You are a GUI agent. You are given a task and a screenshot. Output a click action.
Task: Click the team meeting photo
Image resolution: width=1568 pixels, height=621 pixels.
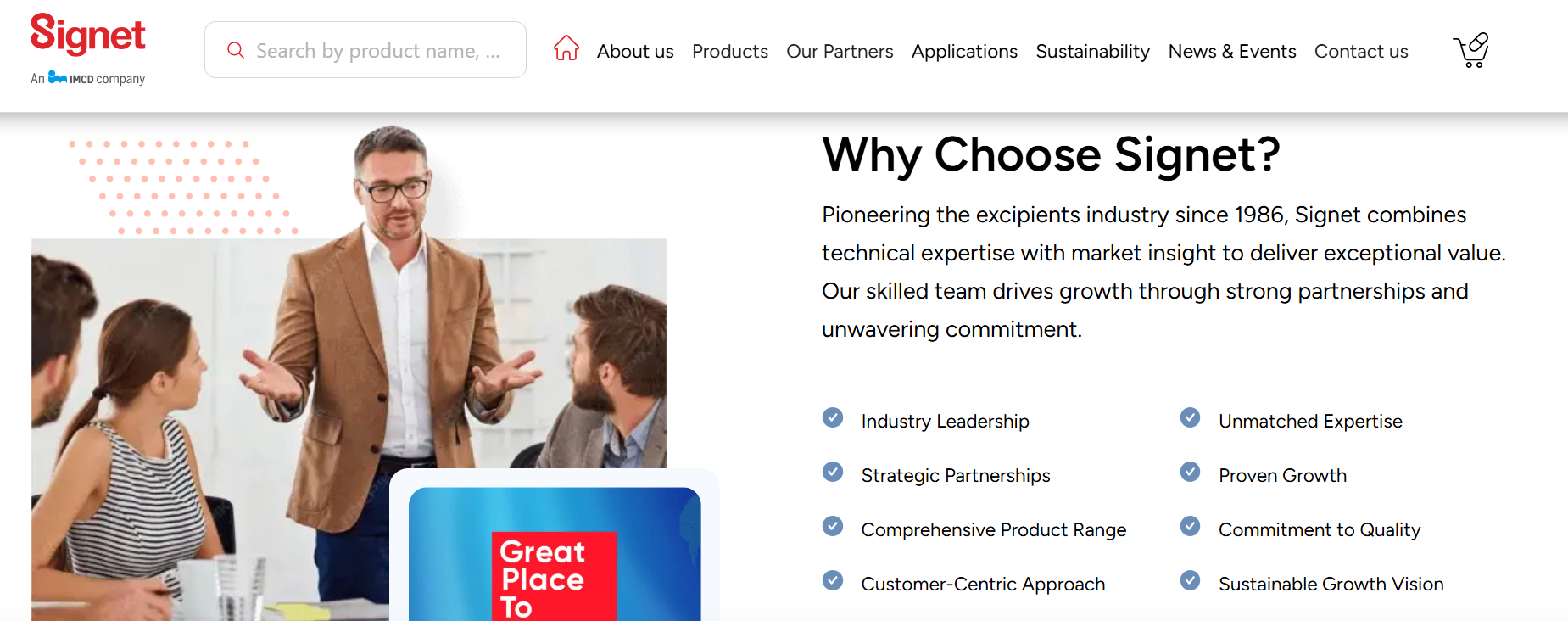point(212,382)
